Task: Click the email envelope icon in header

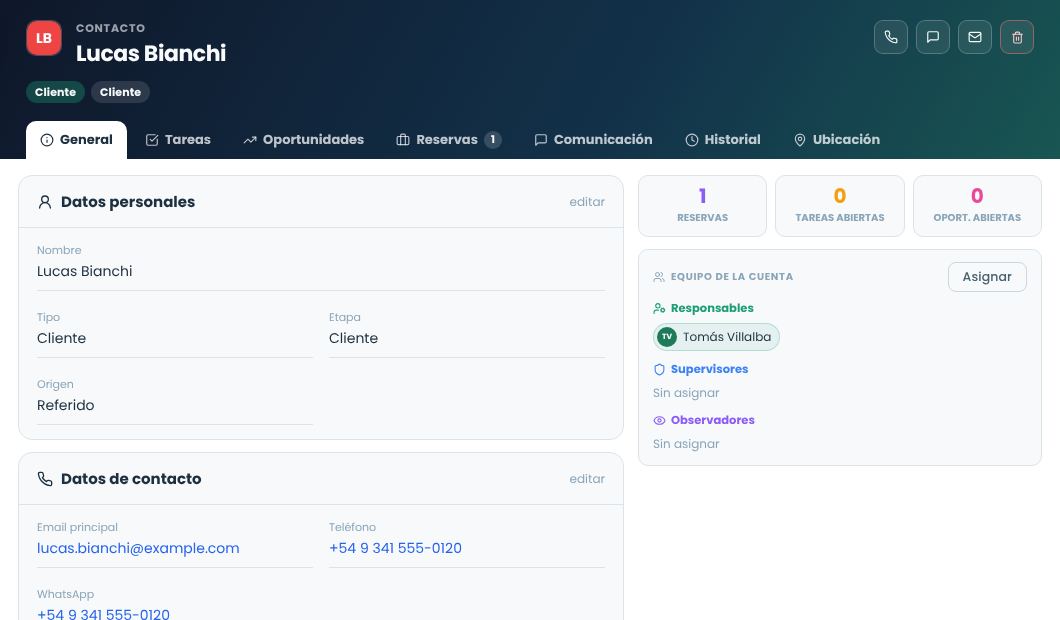Action: (974, 37)
